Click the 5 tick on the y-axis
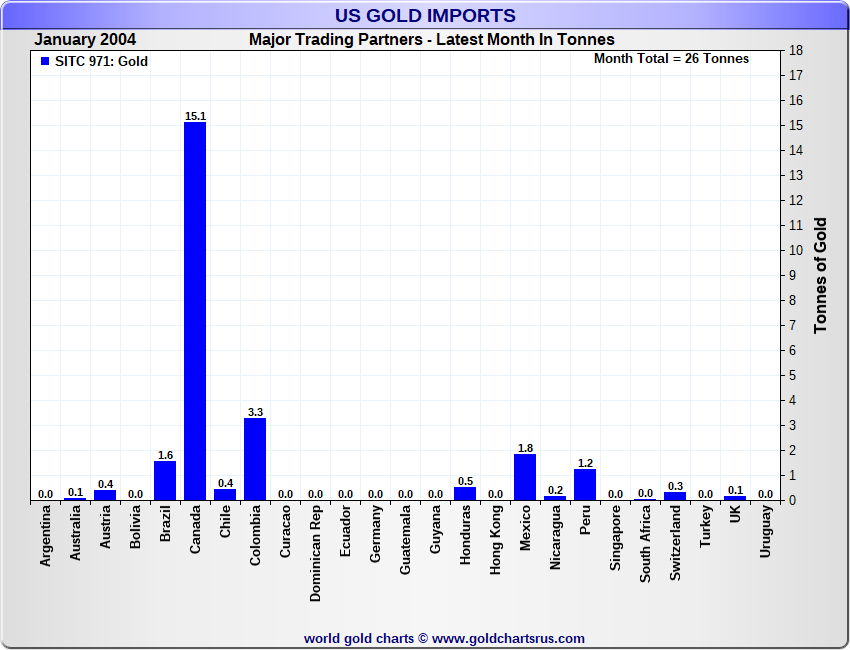This screenshot has width=850, height=650. [x=793, y=375]
